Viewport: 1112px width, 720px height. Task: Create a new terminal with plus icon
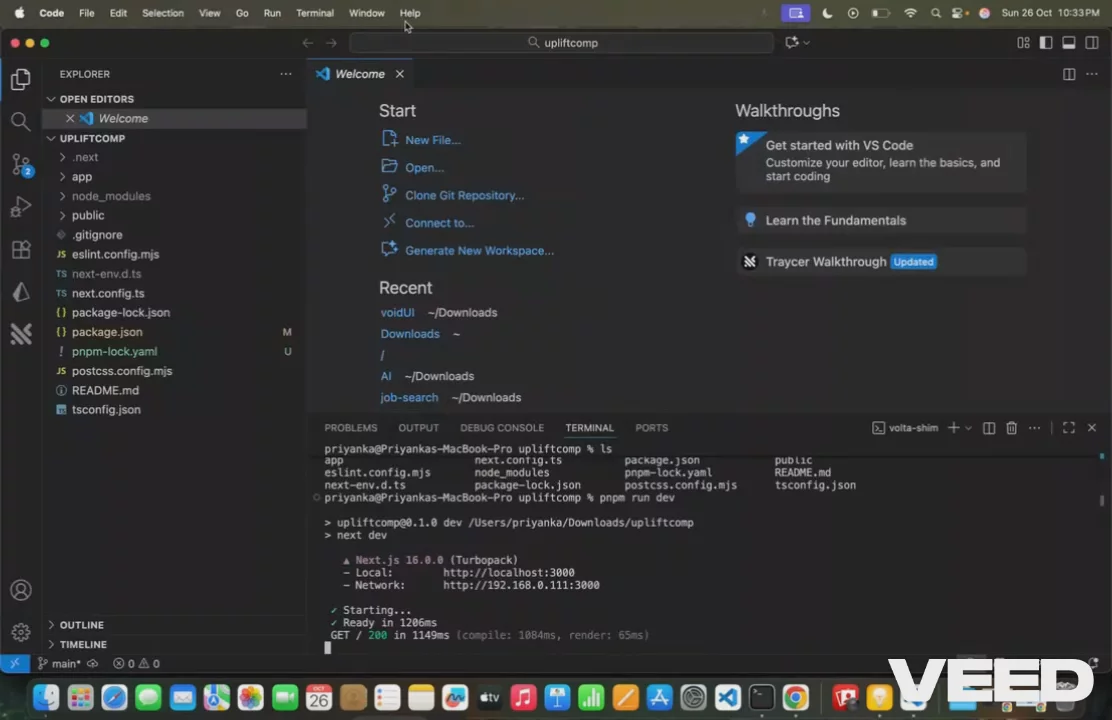953,428
